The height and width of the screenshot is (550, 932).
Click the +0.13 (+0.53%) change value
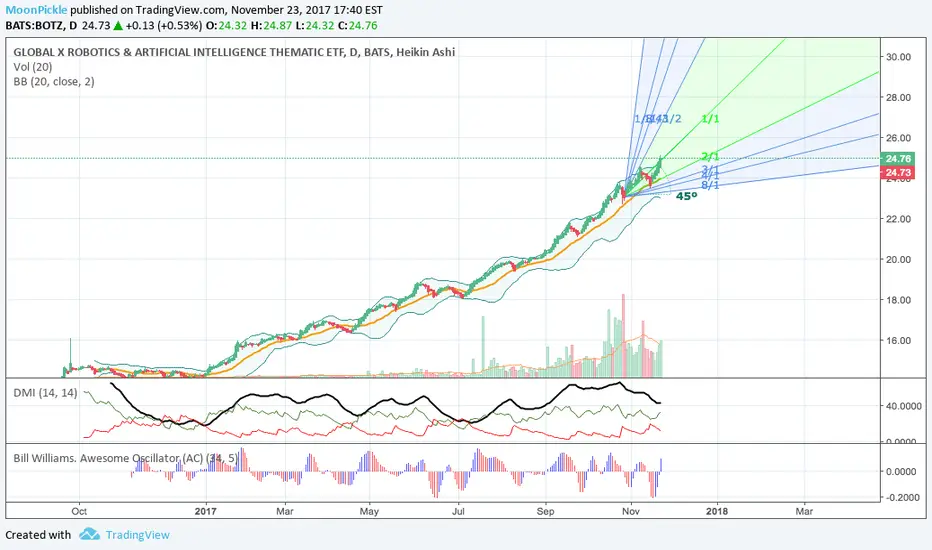tap(163, 26)
